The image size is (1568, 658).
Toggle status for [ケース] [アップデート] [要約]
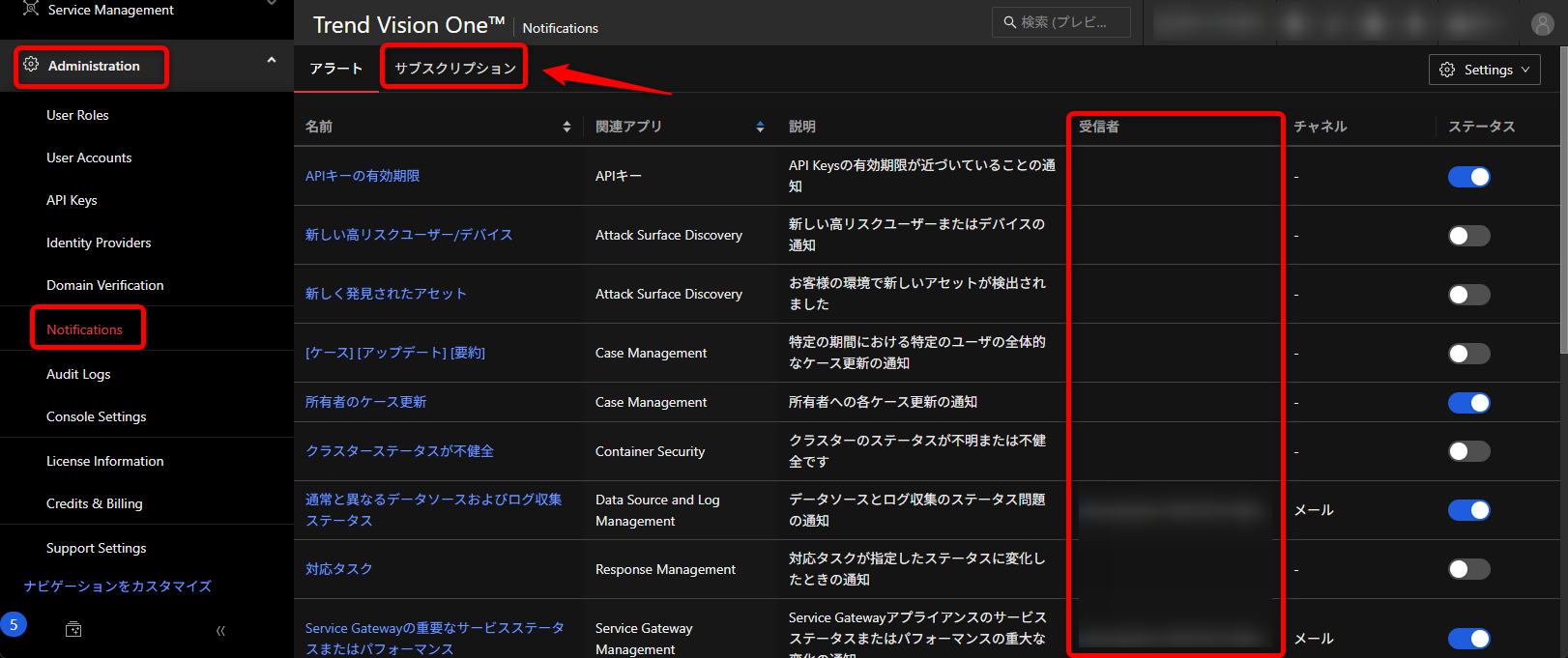pos(1468,354)
